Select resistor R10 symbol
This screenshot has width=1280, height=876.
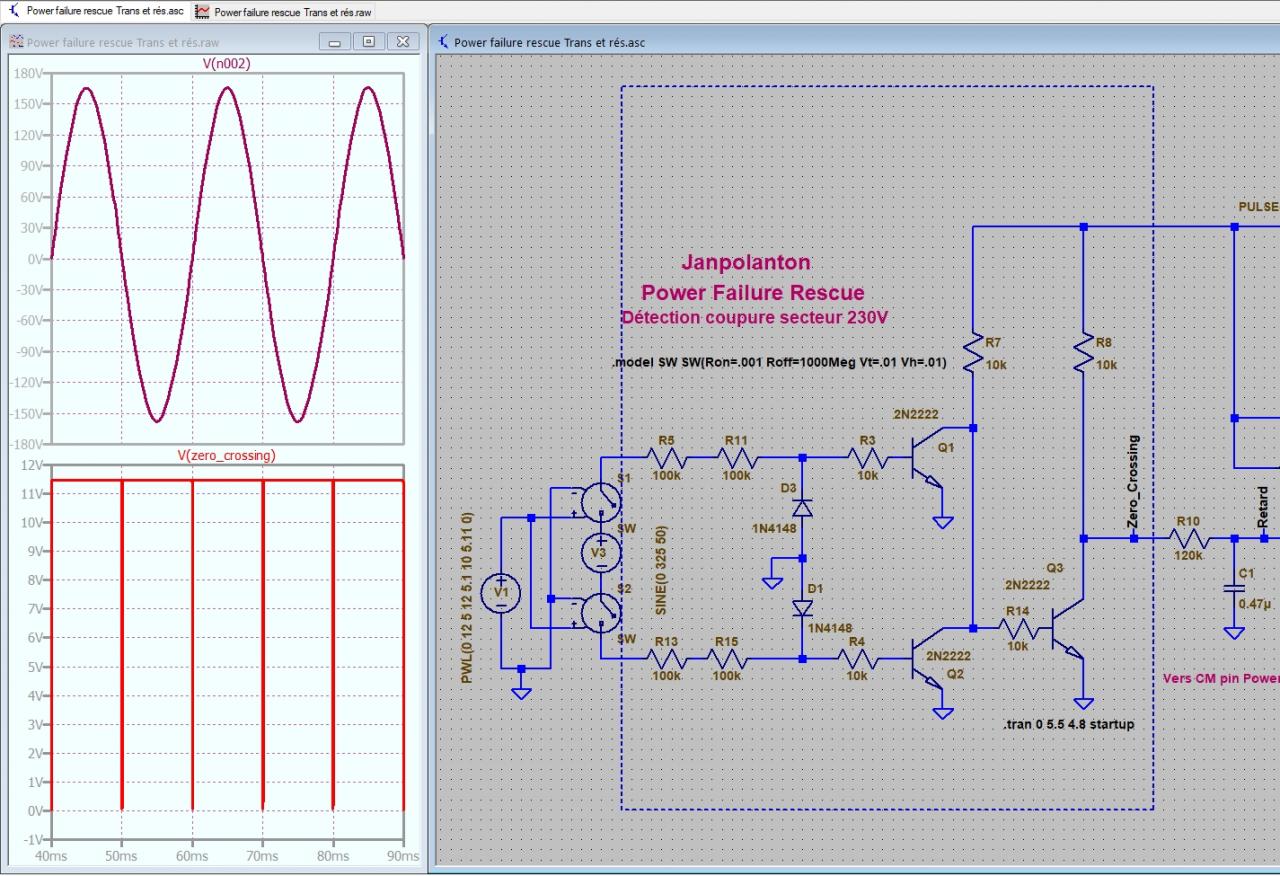[1188, 538]
